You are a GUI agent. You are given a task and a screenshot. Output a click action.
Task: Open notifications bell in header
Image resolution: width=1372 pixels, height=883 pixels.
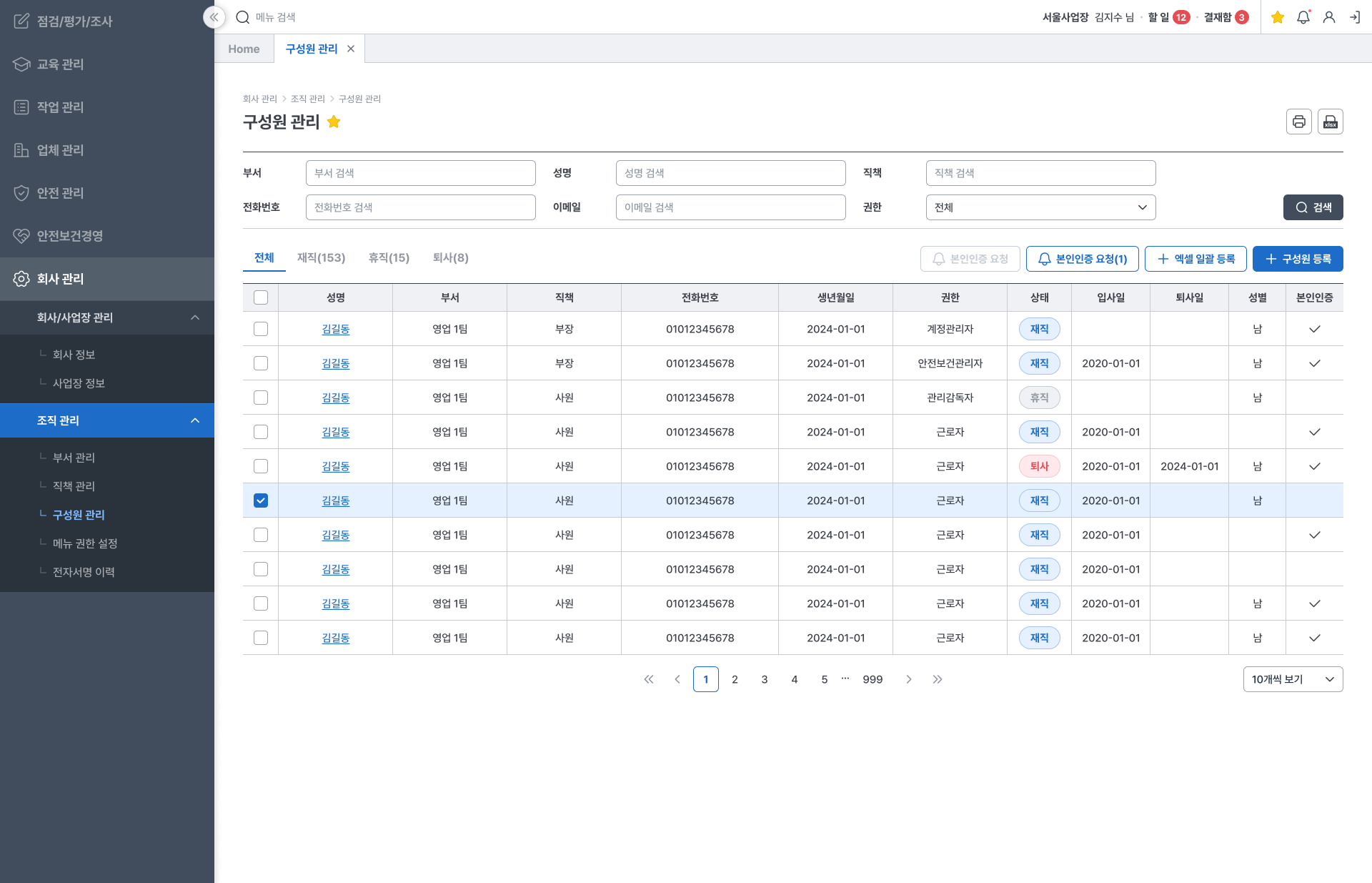(x=1303, y=17)
